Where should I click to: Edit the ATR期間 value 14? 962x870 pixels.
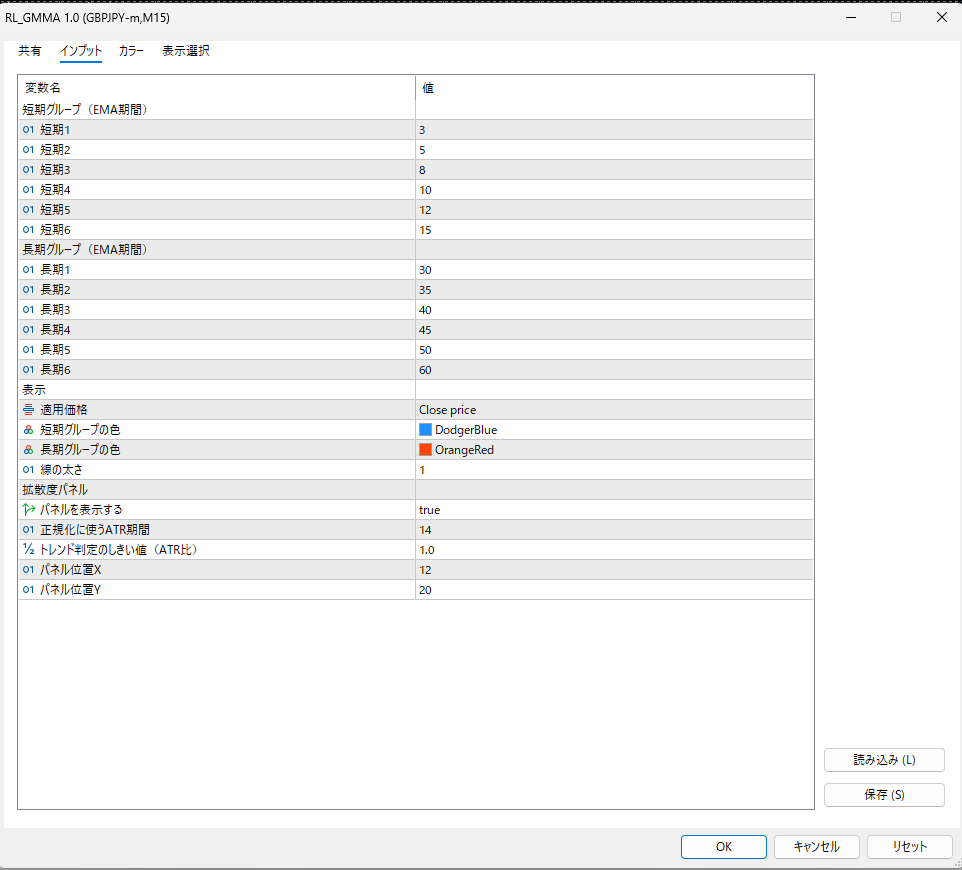pos(614,529)
